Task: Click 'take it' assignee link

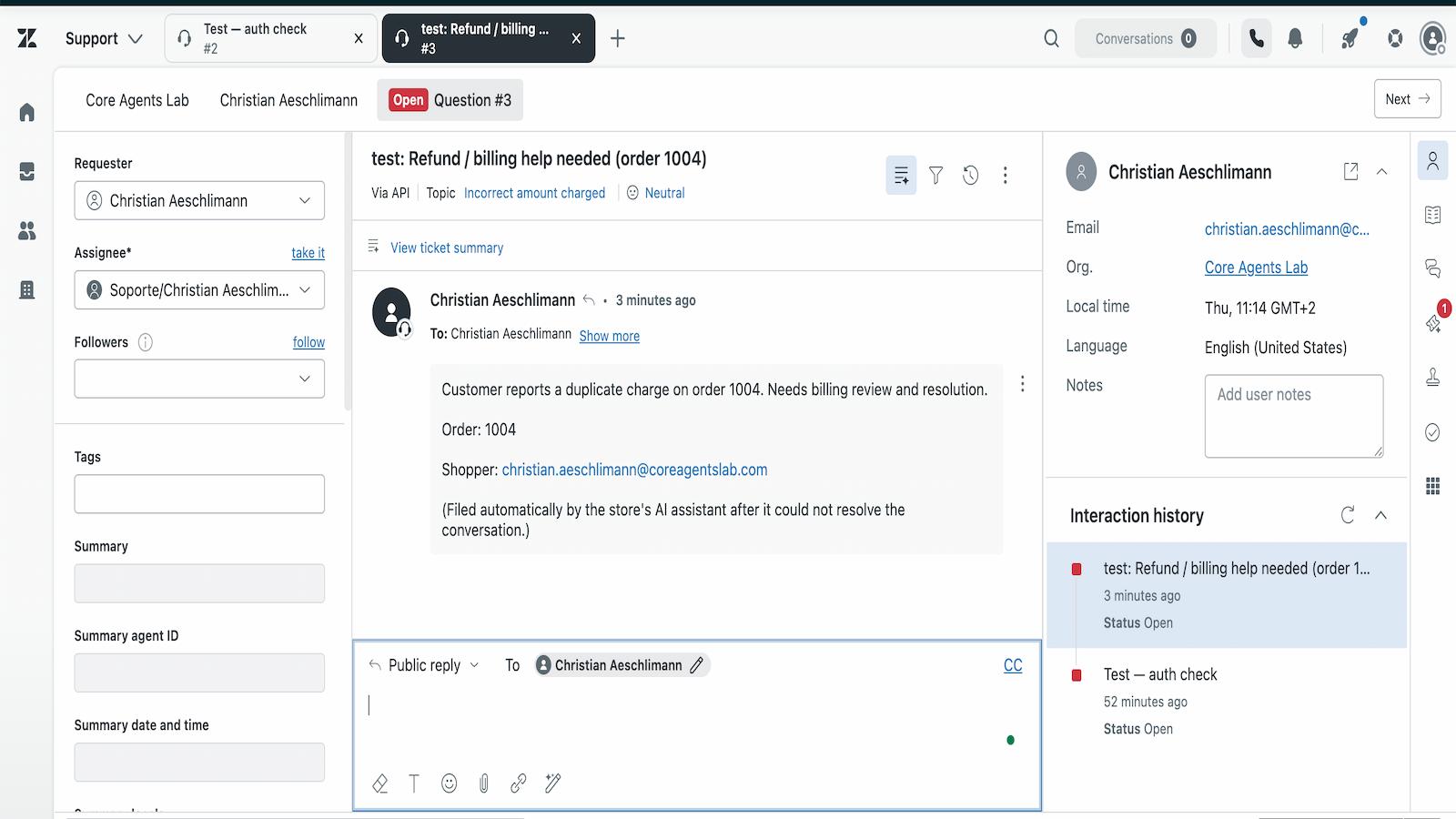Action: (308, 253)
